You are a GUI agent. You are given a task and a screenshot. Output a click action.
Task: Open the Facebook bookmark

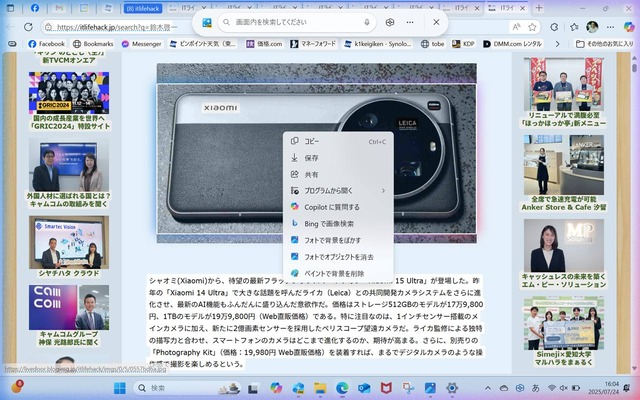click(46, 44)
